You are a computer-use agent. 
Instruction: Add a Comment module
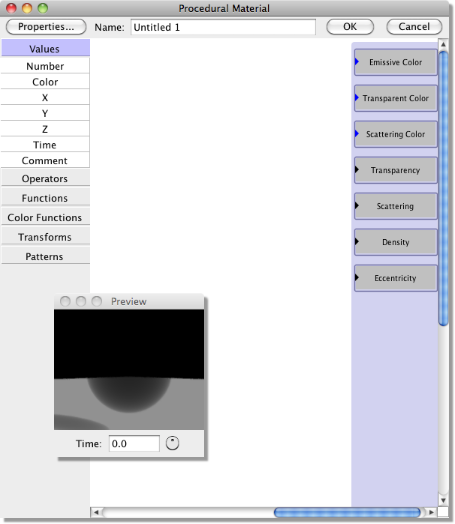point(45,160)
